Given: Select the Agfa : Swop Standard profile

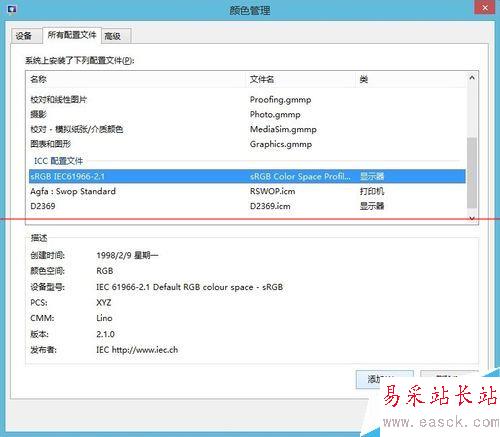Looking at the screenshot, I should (x=247, y=191).
